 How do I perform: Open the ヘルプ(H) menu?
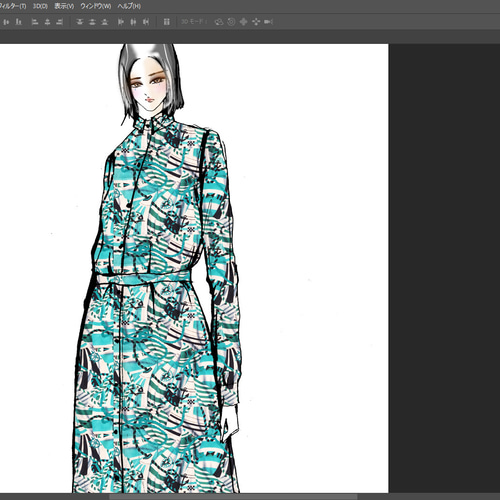(x=129, y=6)
